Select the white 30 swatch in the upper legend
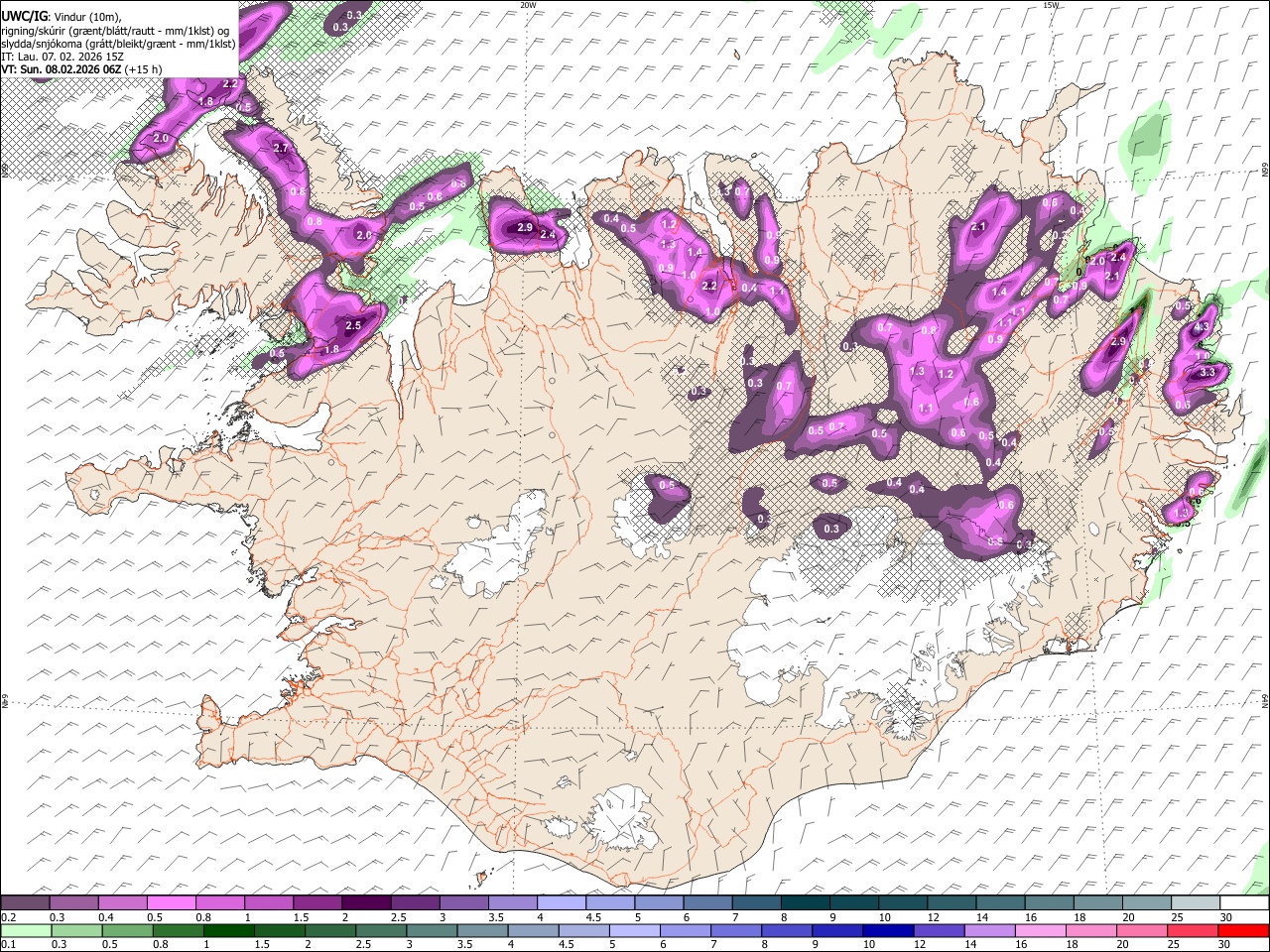The image size is (1270, 952). pos(1244,903)
